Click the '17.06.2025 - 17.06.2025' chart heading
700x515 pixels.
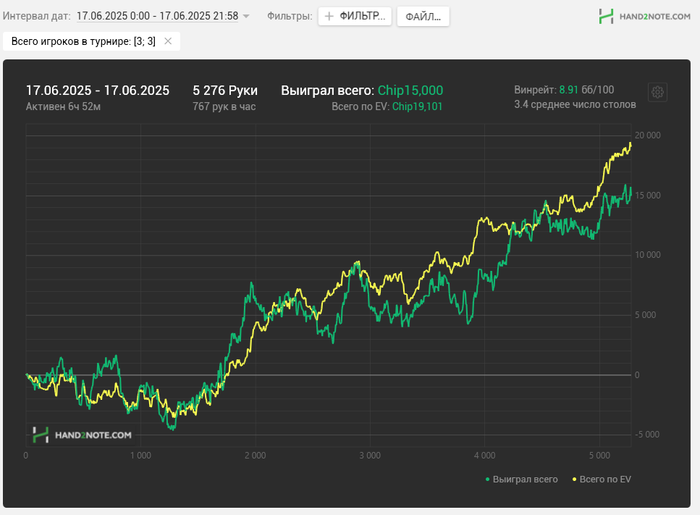(97, 90)
